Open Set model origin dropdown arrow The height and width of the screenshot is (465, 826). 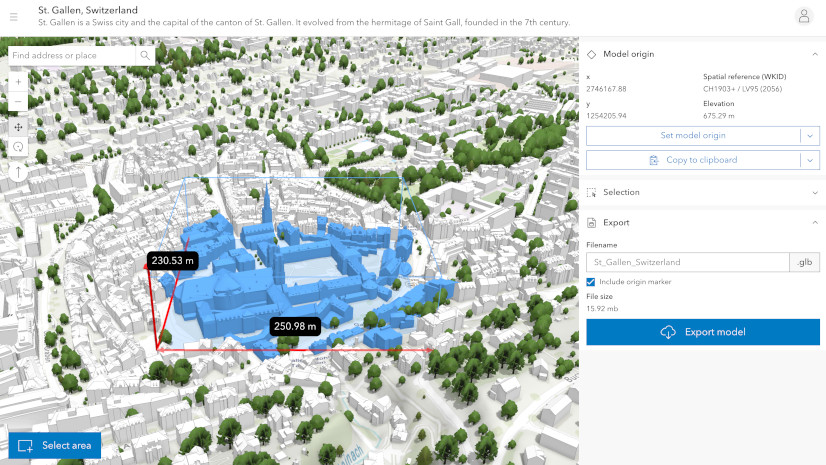pos(810,136)
